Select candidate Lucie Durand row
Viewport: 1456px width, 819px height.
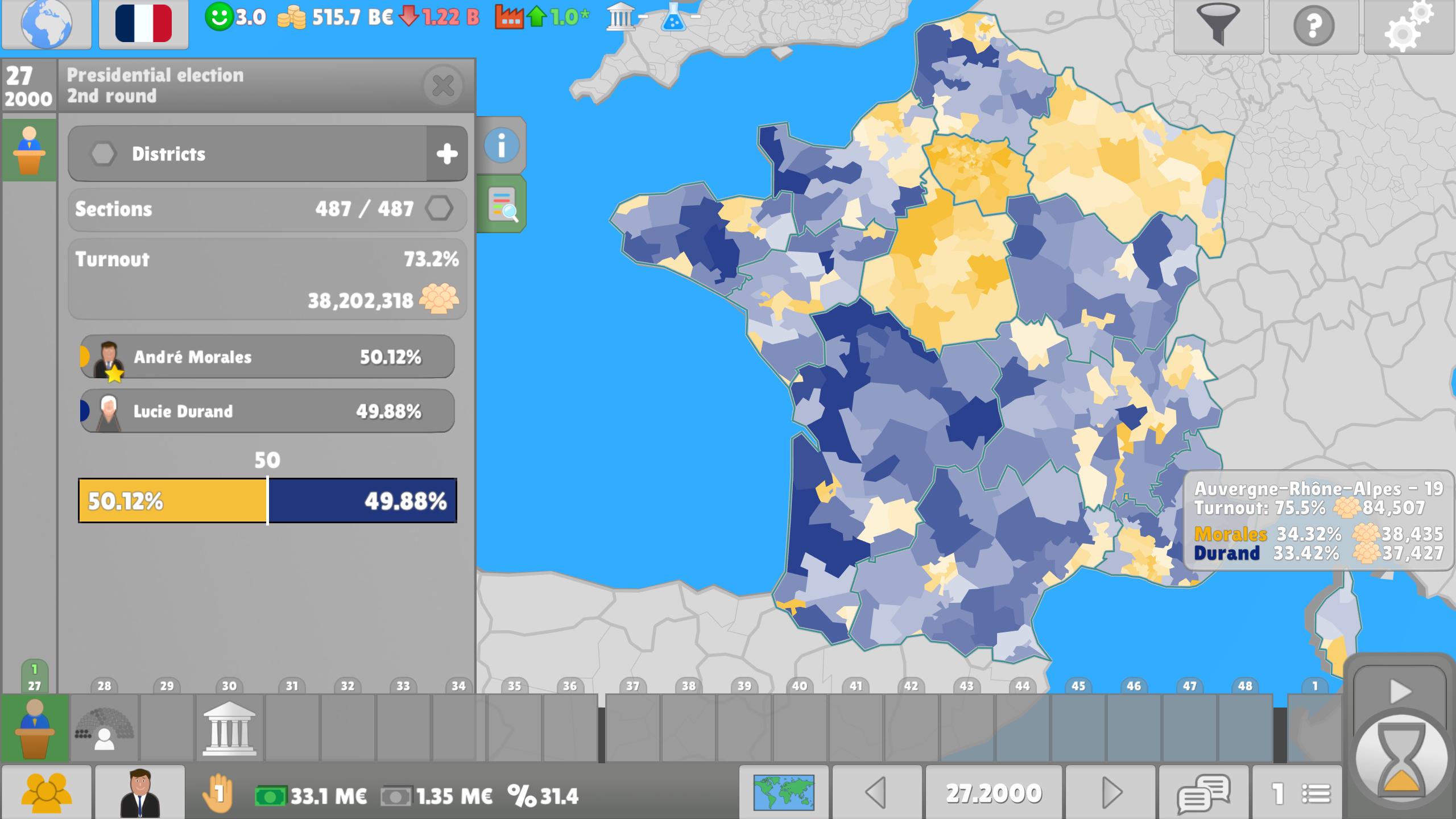click(x=267, y=411)
